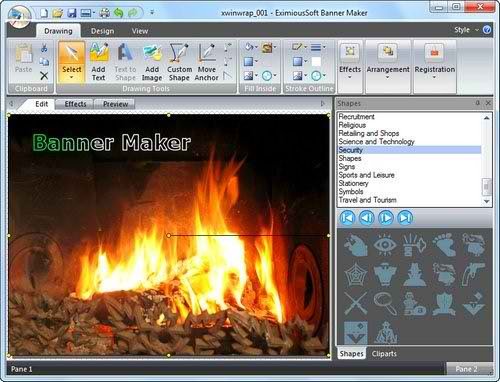
Task: Pick the spider web shape
Action: [x=356, y=275]
